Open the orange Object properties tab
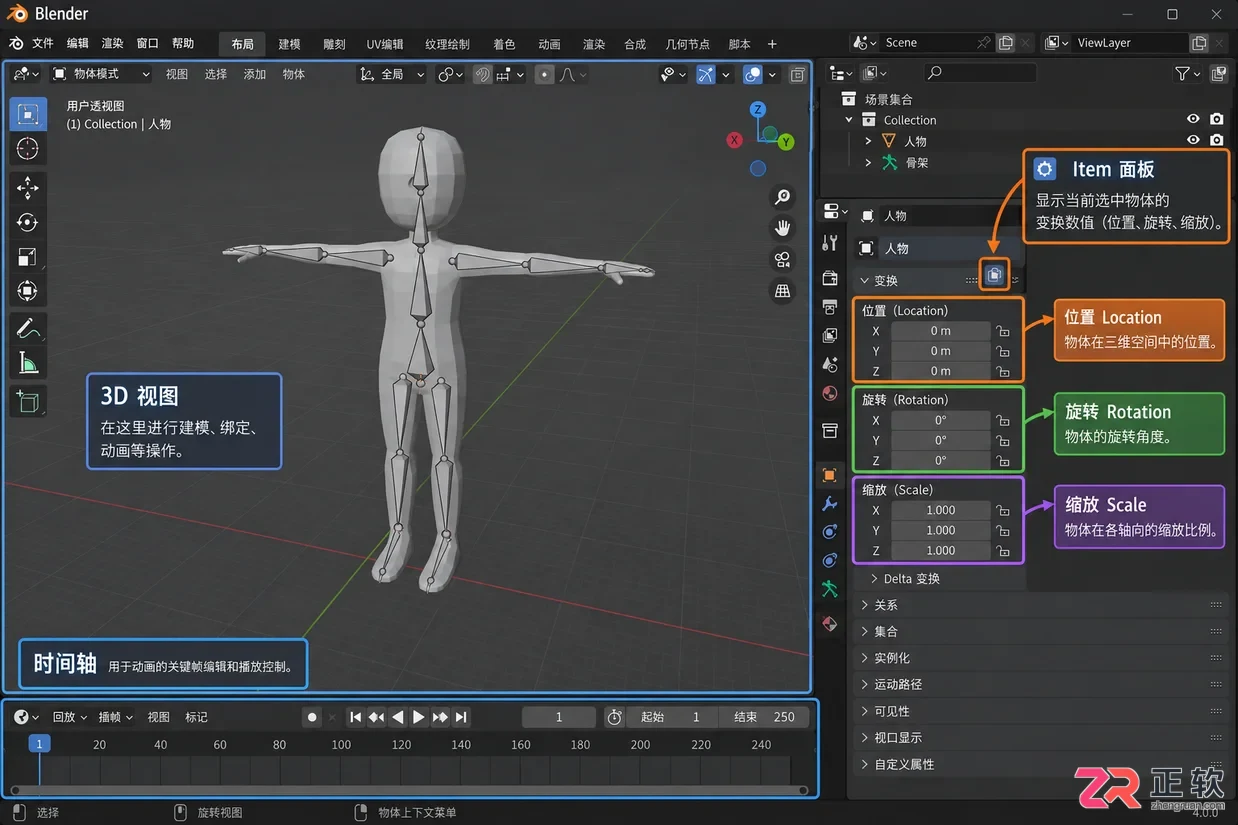This screenshot has height=825, width=1238. point(829,475)
